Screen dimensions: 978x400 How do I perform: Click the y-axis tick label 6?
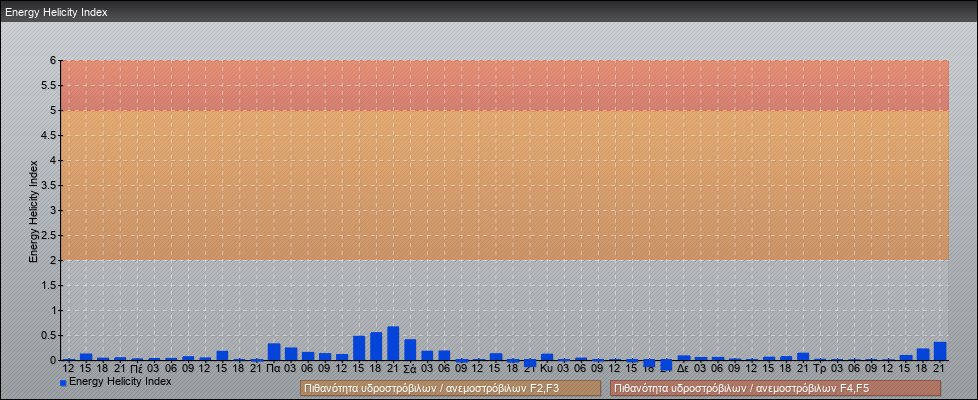(x=55, y=60)
